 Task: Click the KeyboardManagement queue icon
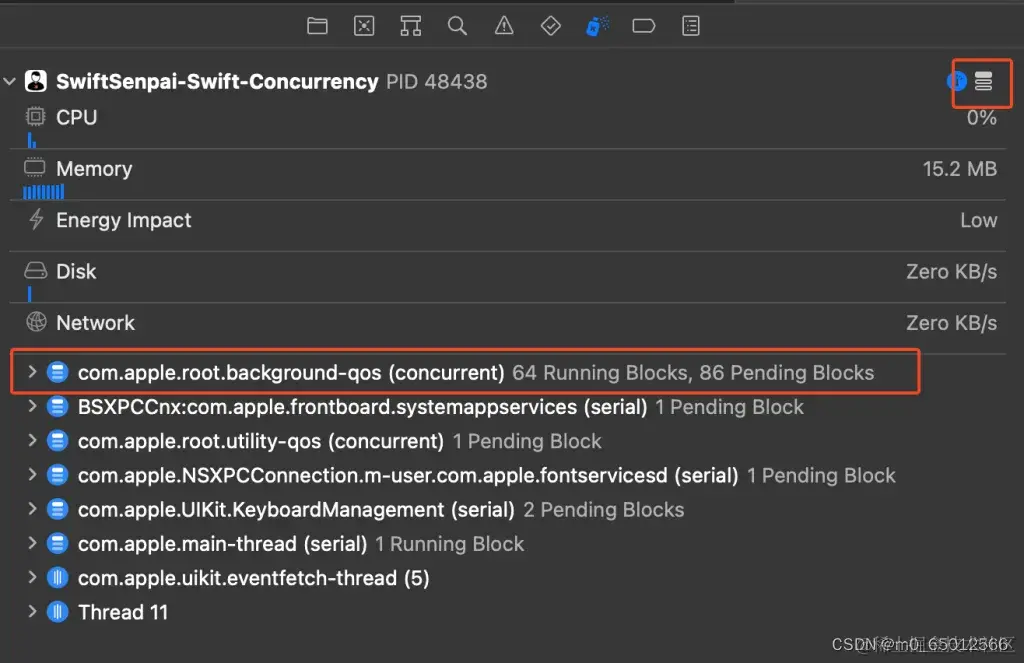[57, 509]
